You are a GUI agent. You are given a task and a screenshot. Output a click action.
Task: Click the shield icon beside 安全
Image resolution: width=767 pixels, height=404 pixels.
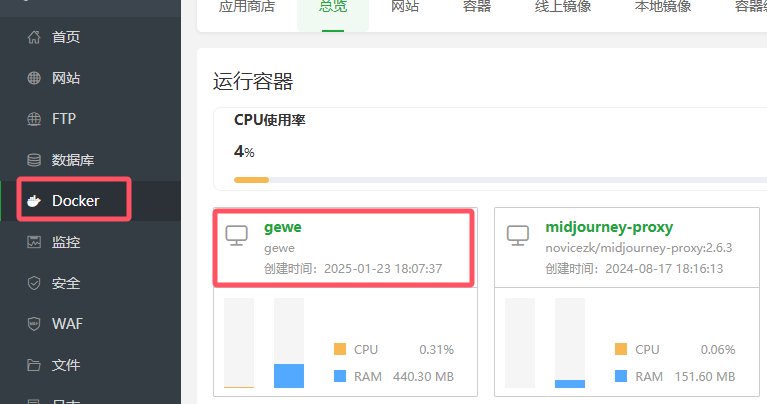pos(34,283)
